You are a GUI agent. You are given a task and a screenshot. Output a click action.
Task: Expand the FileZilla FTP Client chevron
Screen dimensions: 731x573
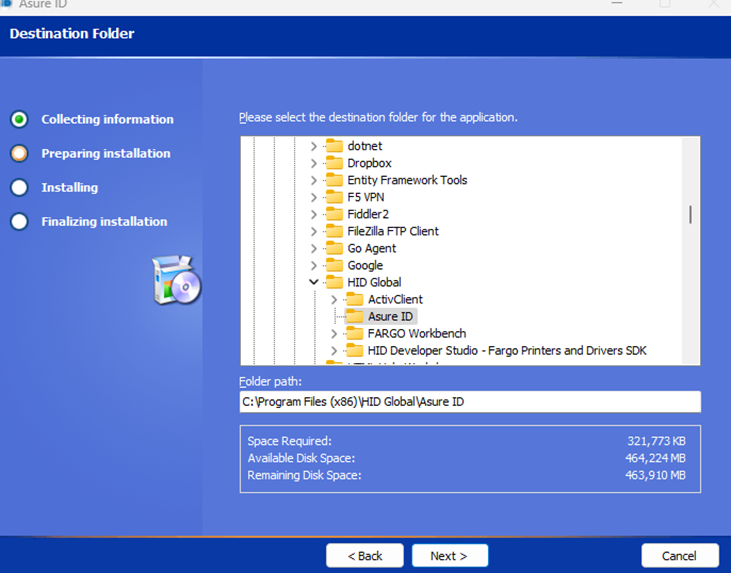tap(314, 231)
